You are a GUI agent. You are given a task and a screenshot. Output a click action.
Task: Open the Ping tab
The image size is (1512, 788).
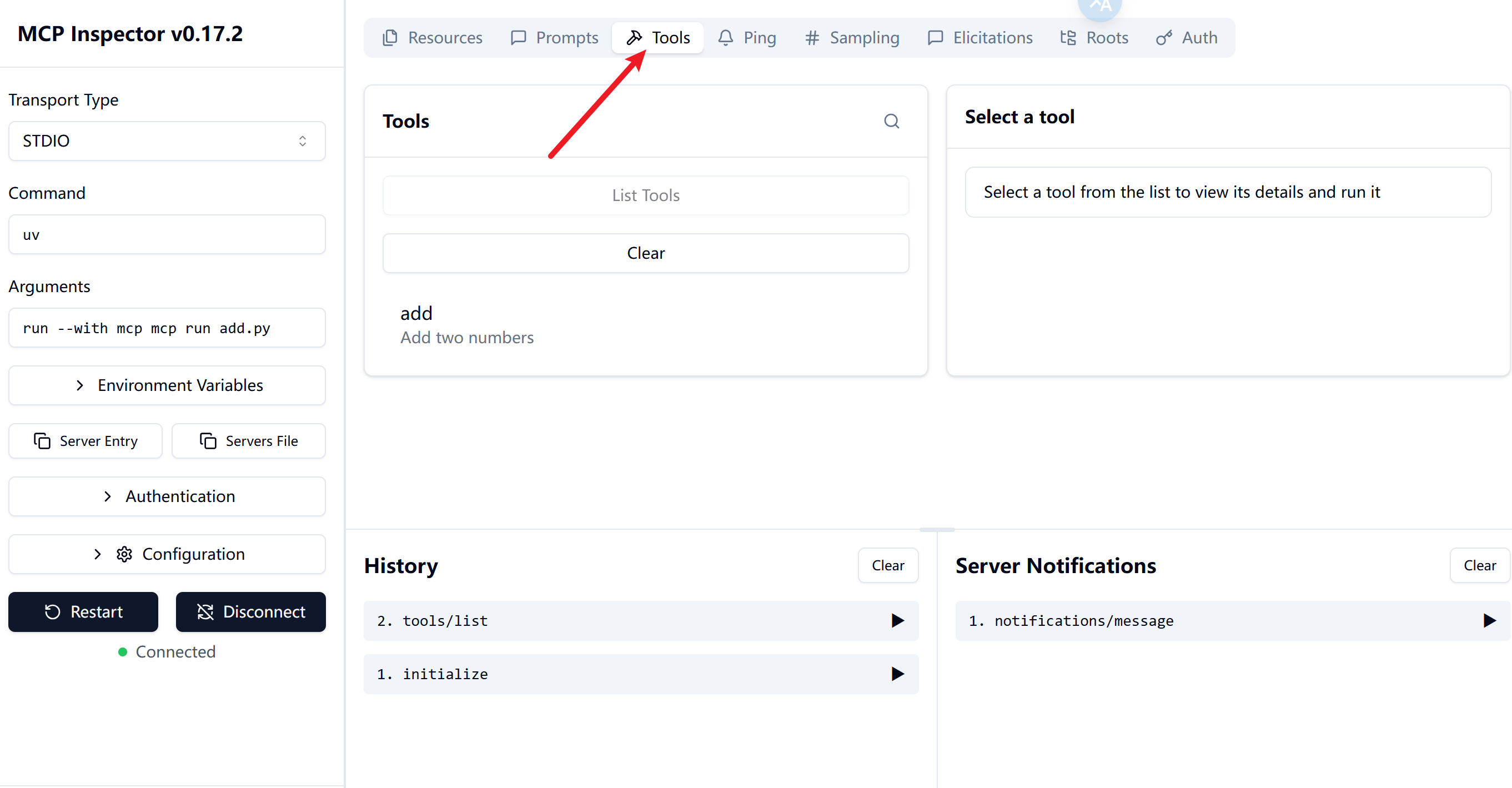(747, 38)
